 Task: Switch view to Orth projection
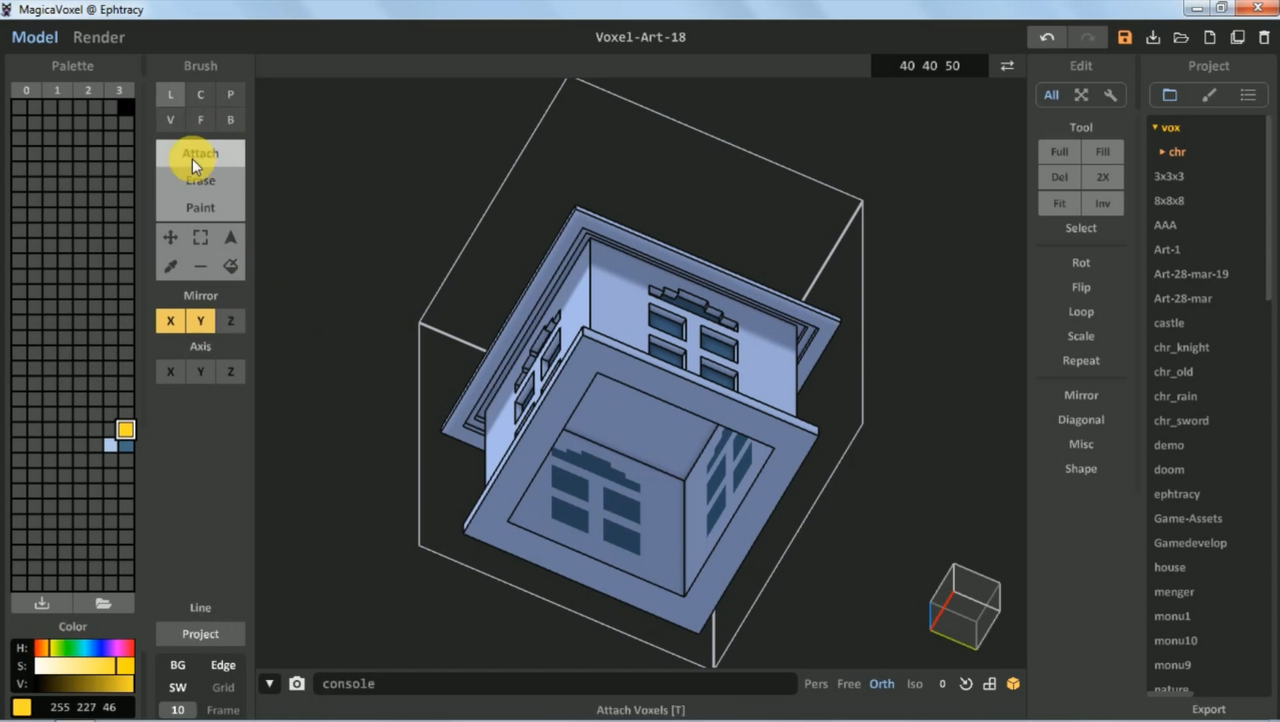click(x=882, y=684)
